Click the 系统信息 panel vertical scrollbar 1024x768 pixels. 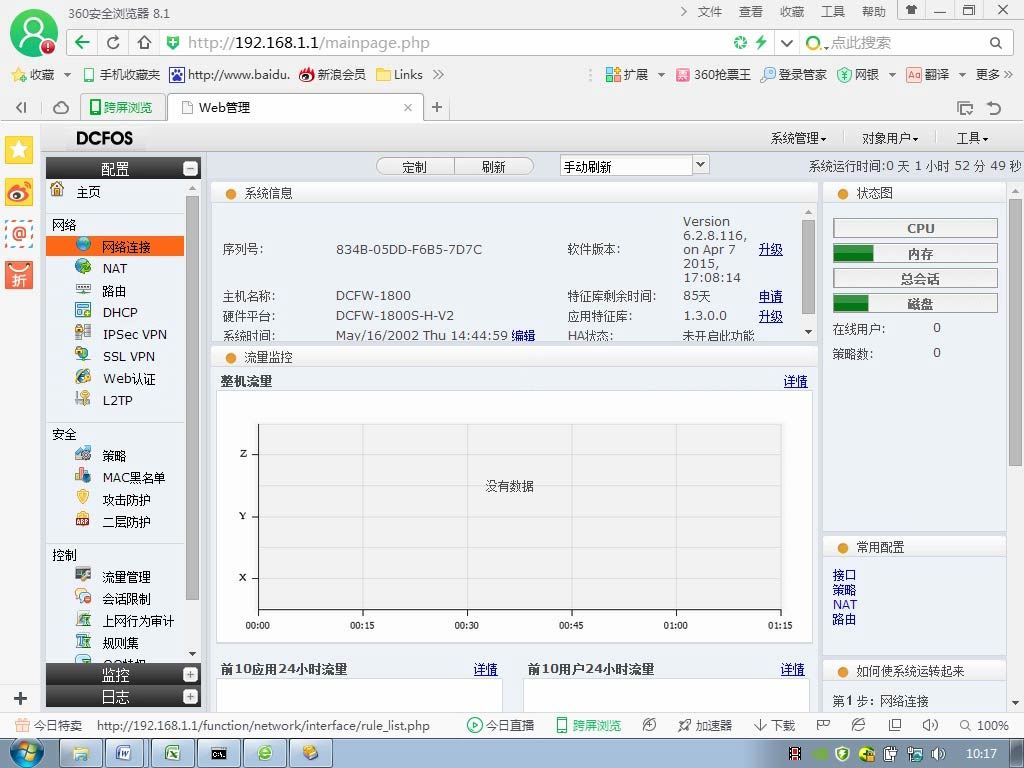(808, 266)
